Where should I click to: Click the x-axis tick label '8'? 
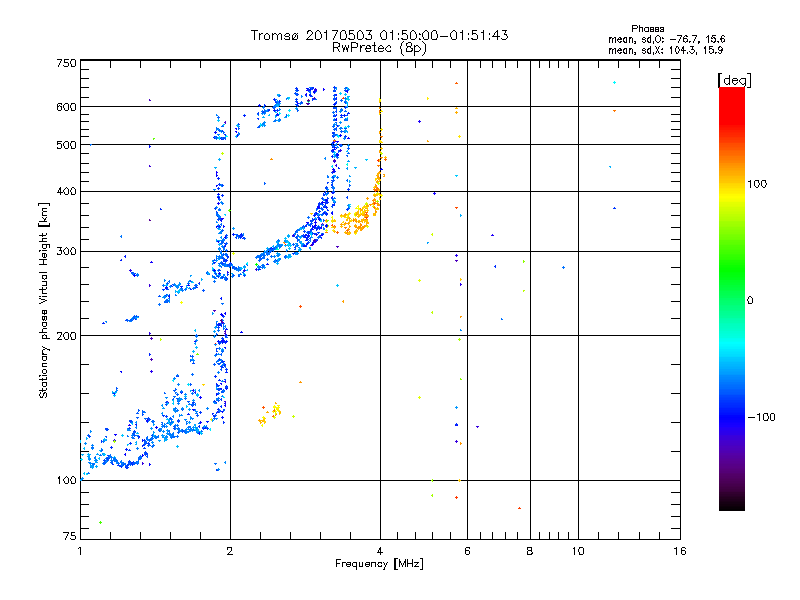coord(530,551)
